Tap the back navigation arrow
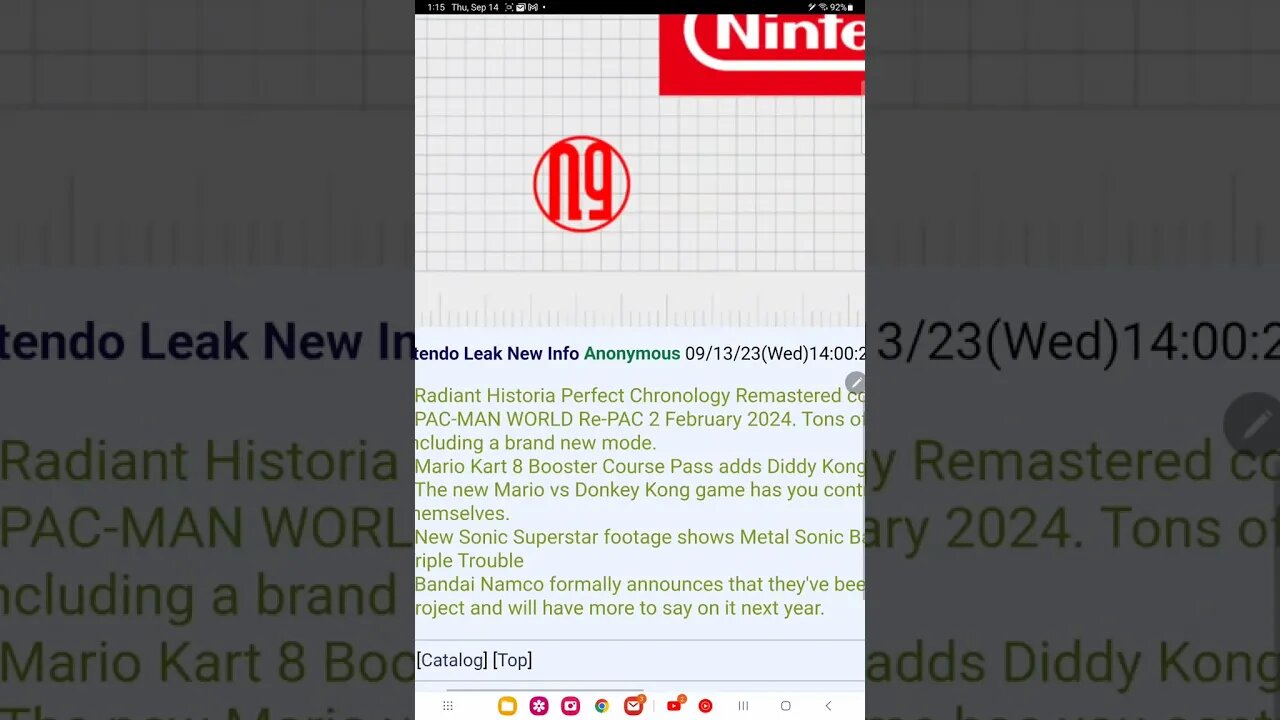 click(x=828, y=706)
